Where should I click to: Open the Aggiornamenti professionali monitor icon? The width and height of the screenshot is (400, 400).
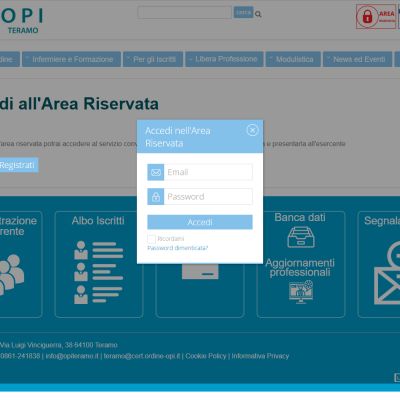pyautogui.click(x=301, y=292)
